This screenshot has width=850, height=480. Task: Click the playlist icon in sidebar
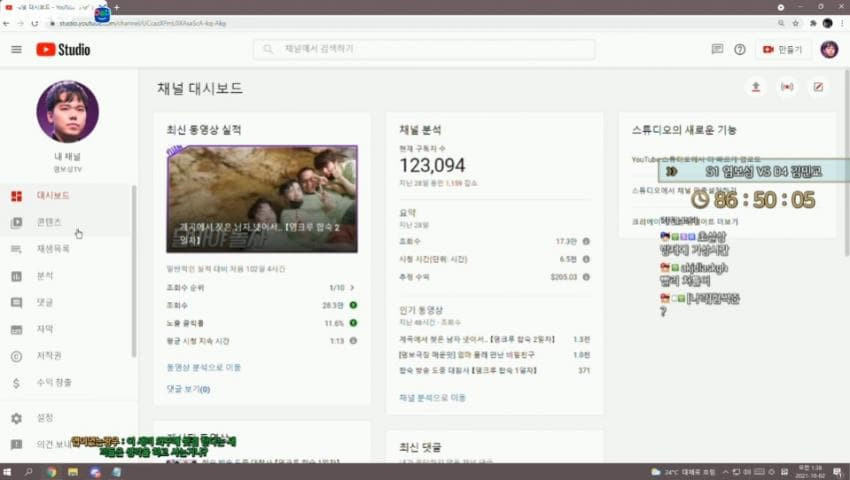click(17, 249)
